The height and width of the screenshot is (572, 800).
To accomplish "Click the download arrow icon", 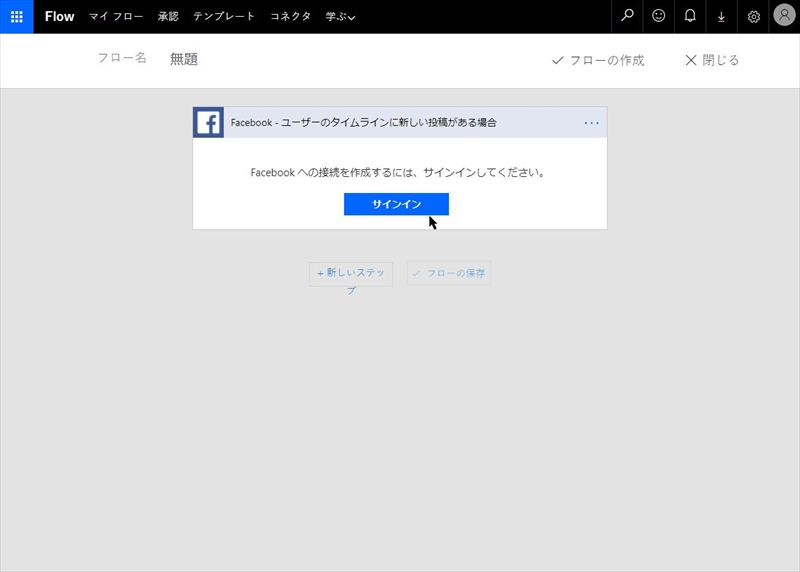I will click(x=721, y=17).
